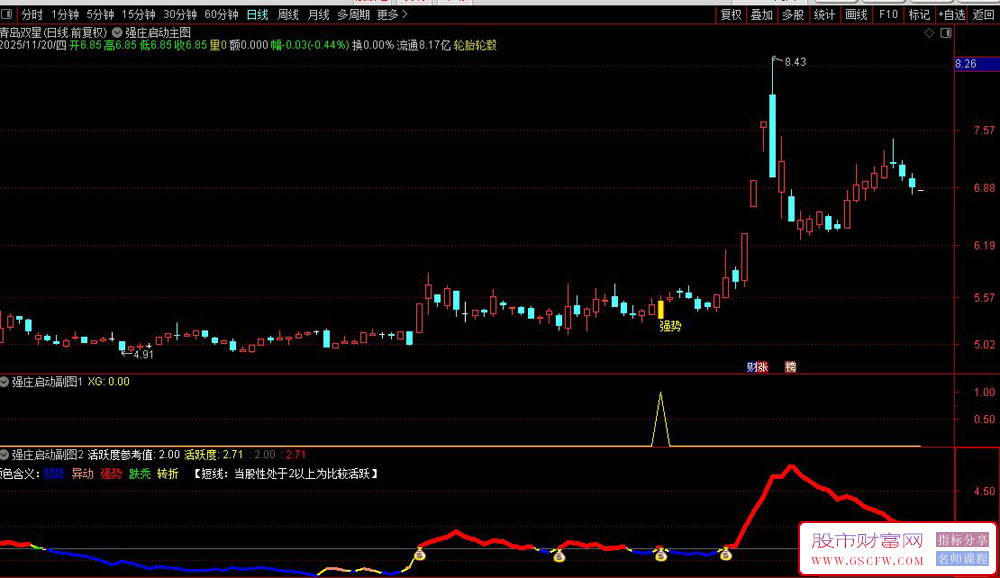The height and width of the screenshot is (578, 1000).
Task: Collapse the 强庄启动副图1 panel chevron
Action: [x=7, y=381]
